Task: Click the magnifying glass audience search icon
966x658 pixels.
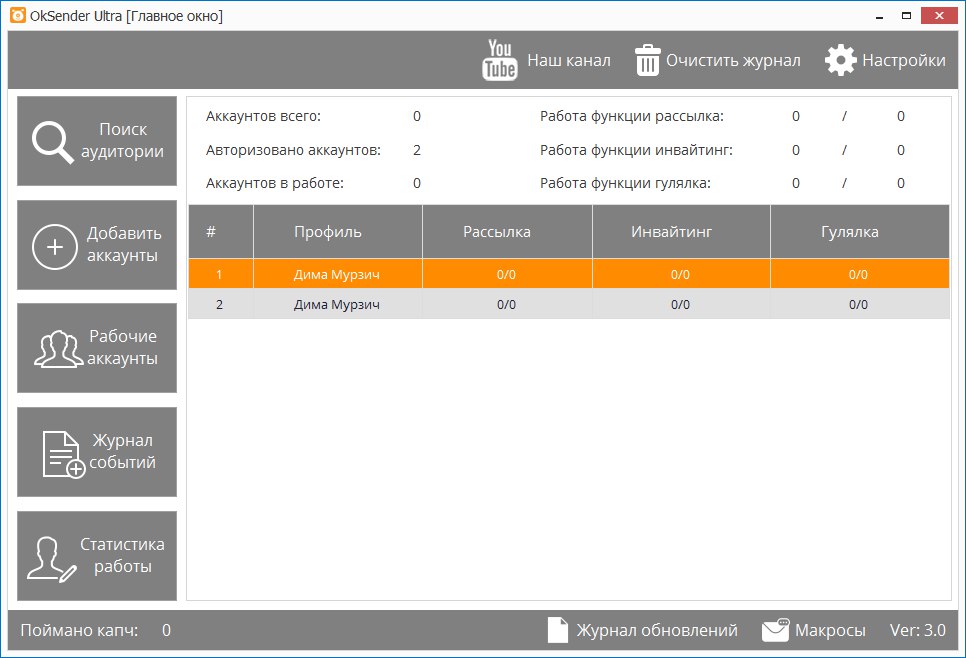Action: (x=52, y=141)
